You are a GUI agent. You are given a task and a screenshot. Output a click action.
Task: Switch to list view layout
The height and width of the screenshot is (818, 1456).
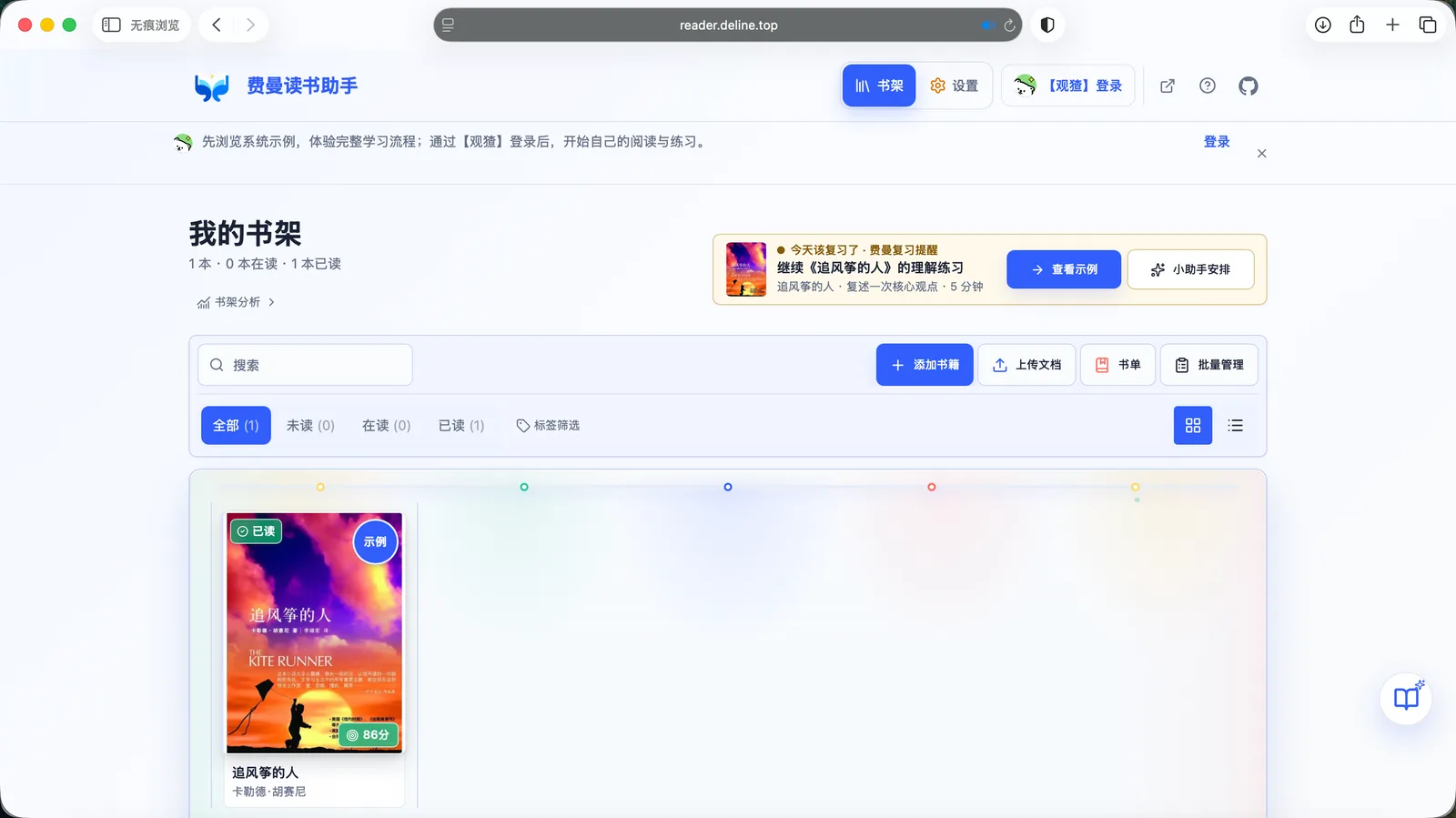(1235, 425)
